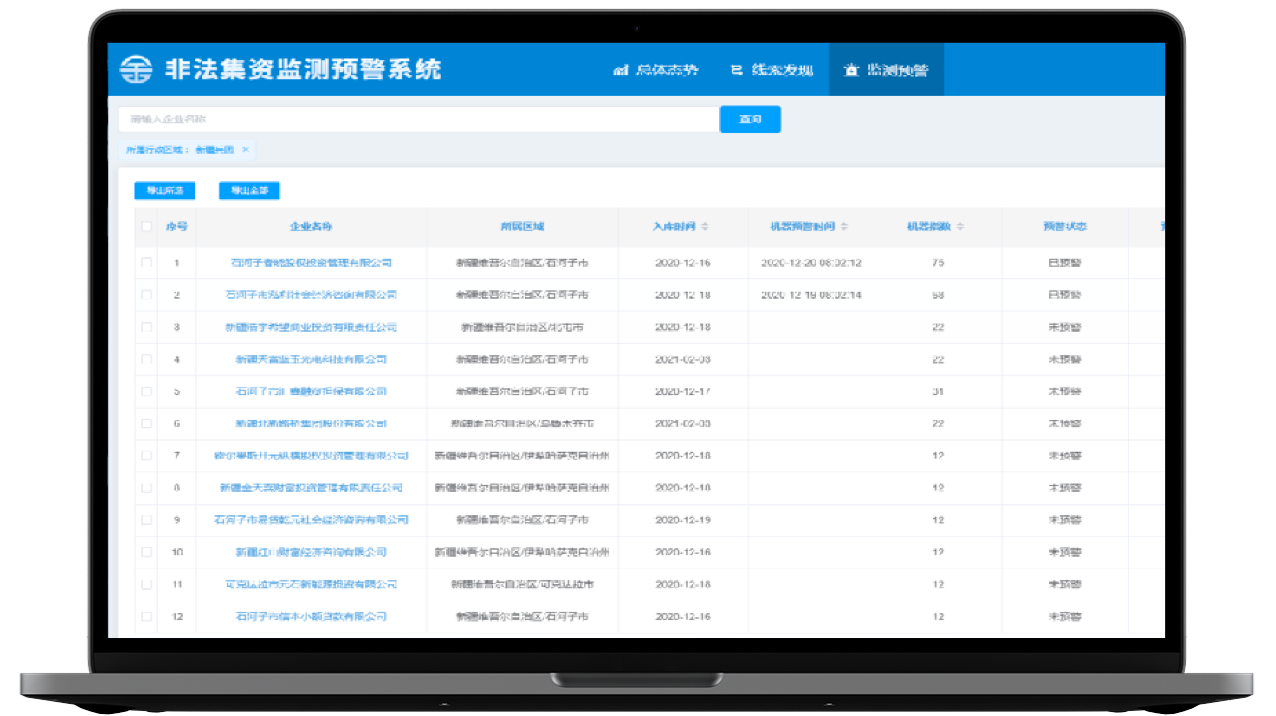The height and width of the screenshot is (716, 1276).
Task: Remove the 所属行政区域 filter tag with X
Action: pos(245,149)
